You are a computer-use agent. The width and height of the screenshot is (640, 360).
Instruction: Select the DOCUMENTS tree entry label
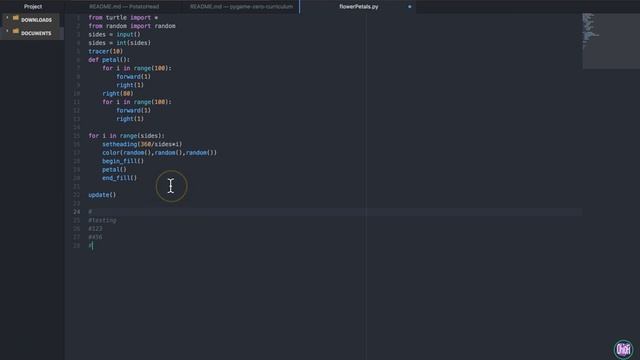36,33
